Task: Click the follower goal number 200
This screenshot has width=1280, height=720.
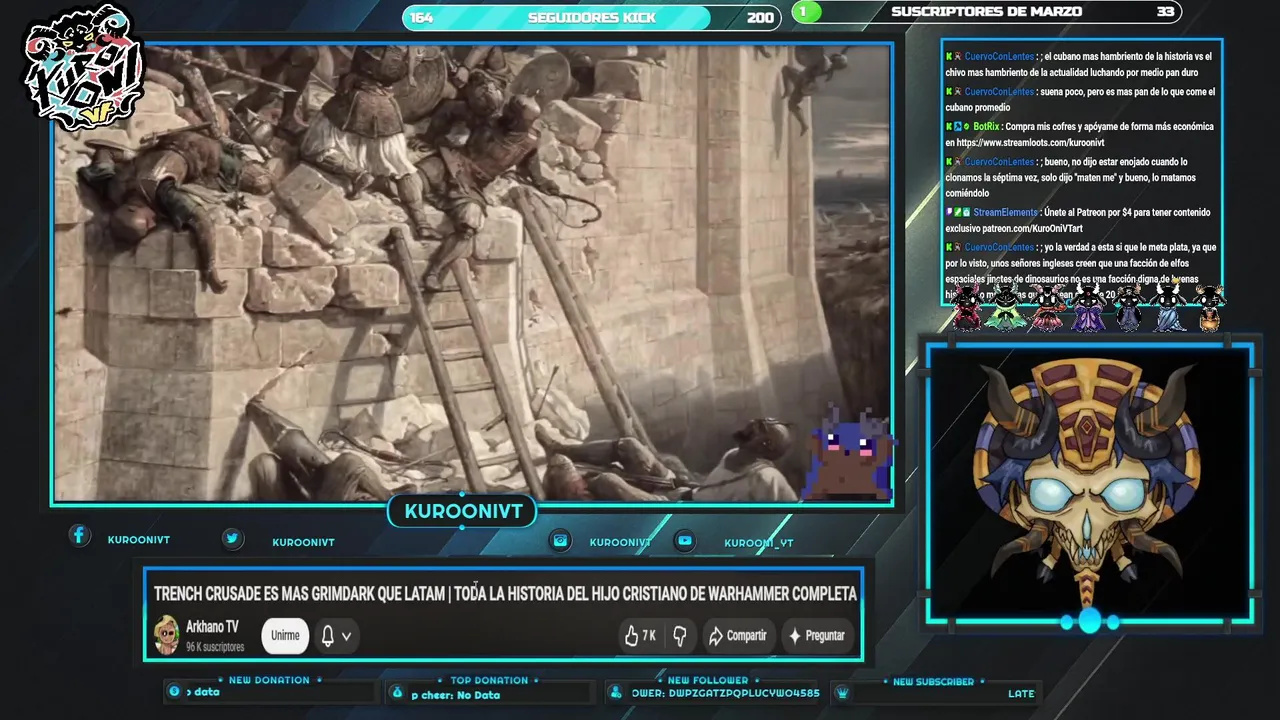Action: pos(760,18)
